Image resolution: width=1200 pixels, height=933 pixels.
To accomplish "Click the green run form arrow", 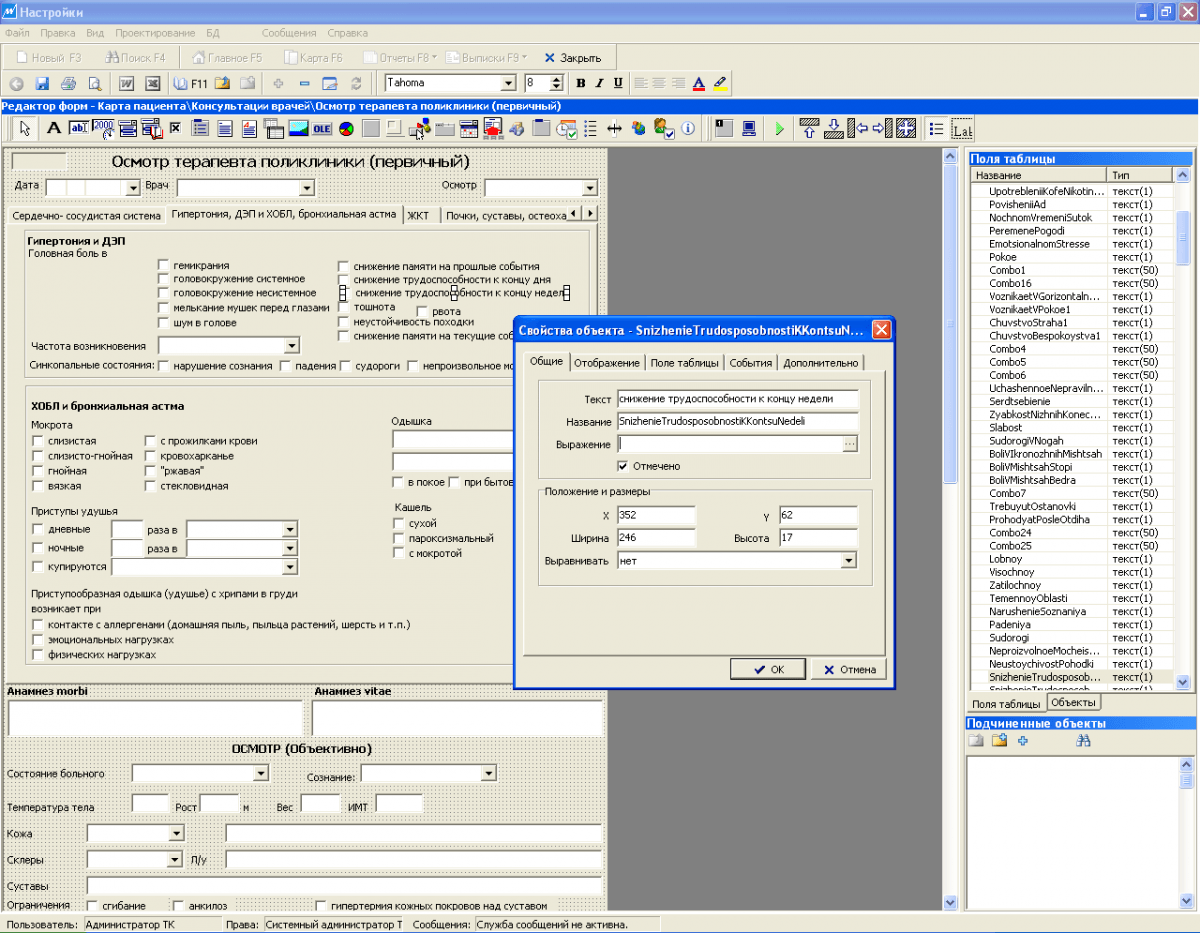I will coord(779,128).
